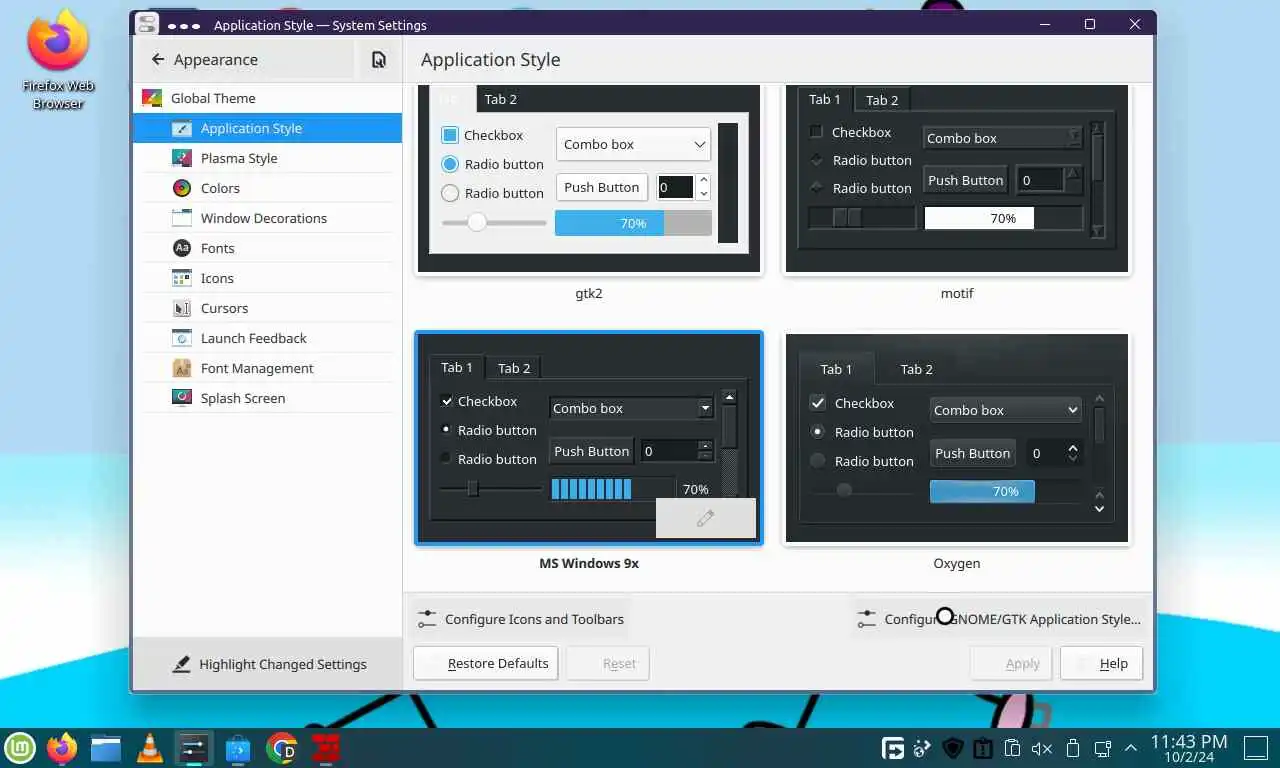Click the slider handle in MS Windows 9x preview
Image resolution: width=1280 pixels, height=768 pixels.
point(473,488)
